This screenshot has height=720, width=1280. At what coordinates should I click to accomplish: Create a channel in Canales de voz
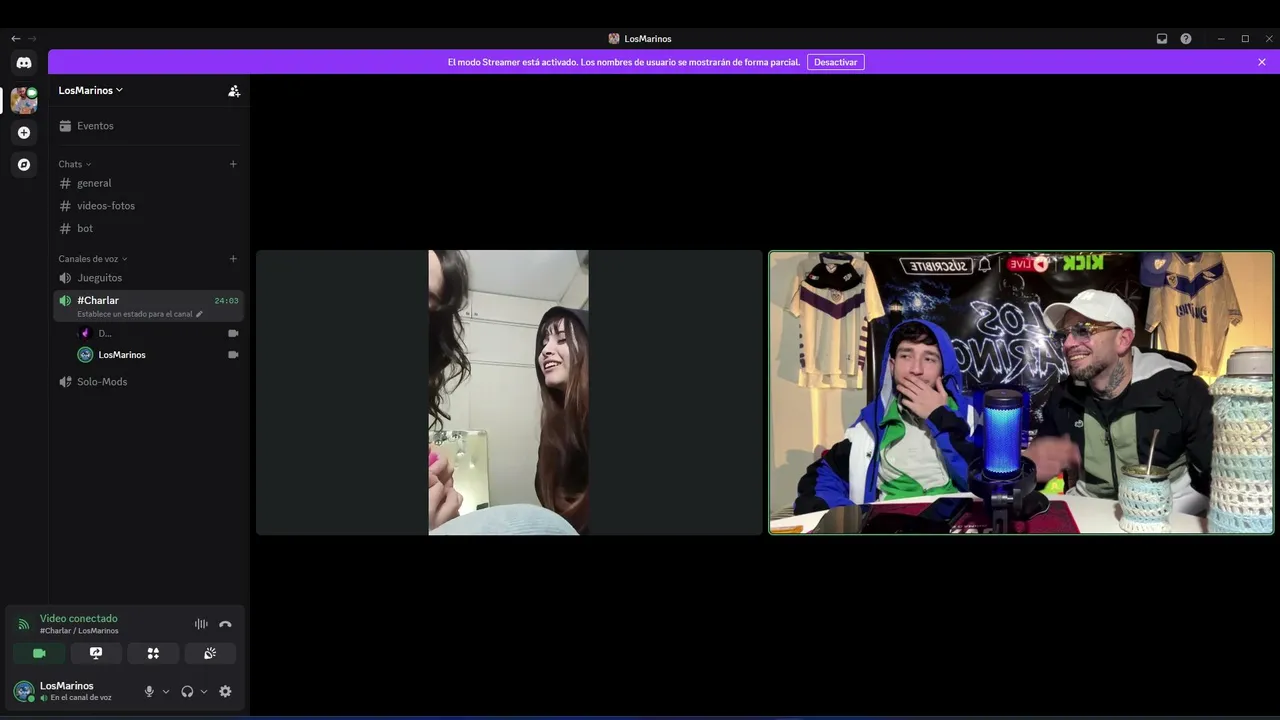point(233,259)
